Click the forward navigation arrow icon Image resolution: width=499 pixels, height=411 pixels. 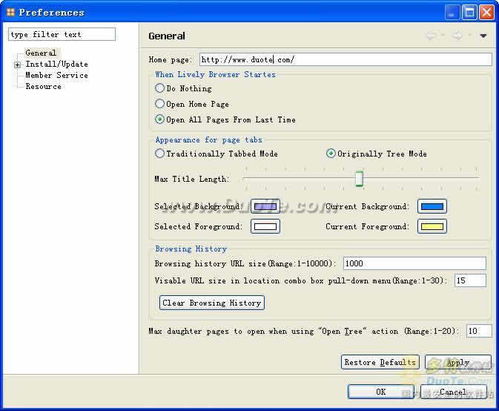click(x=458, y=35)
